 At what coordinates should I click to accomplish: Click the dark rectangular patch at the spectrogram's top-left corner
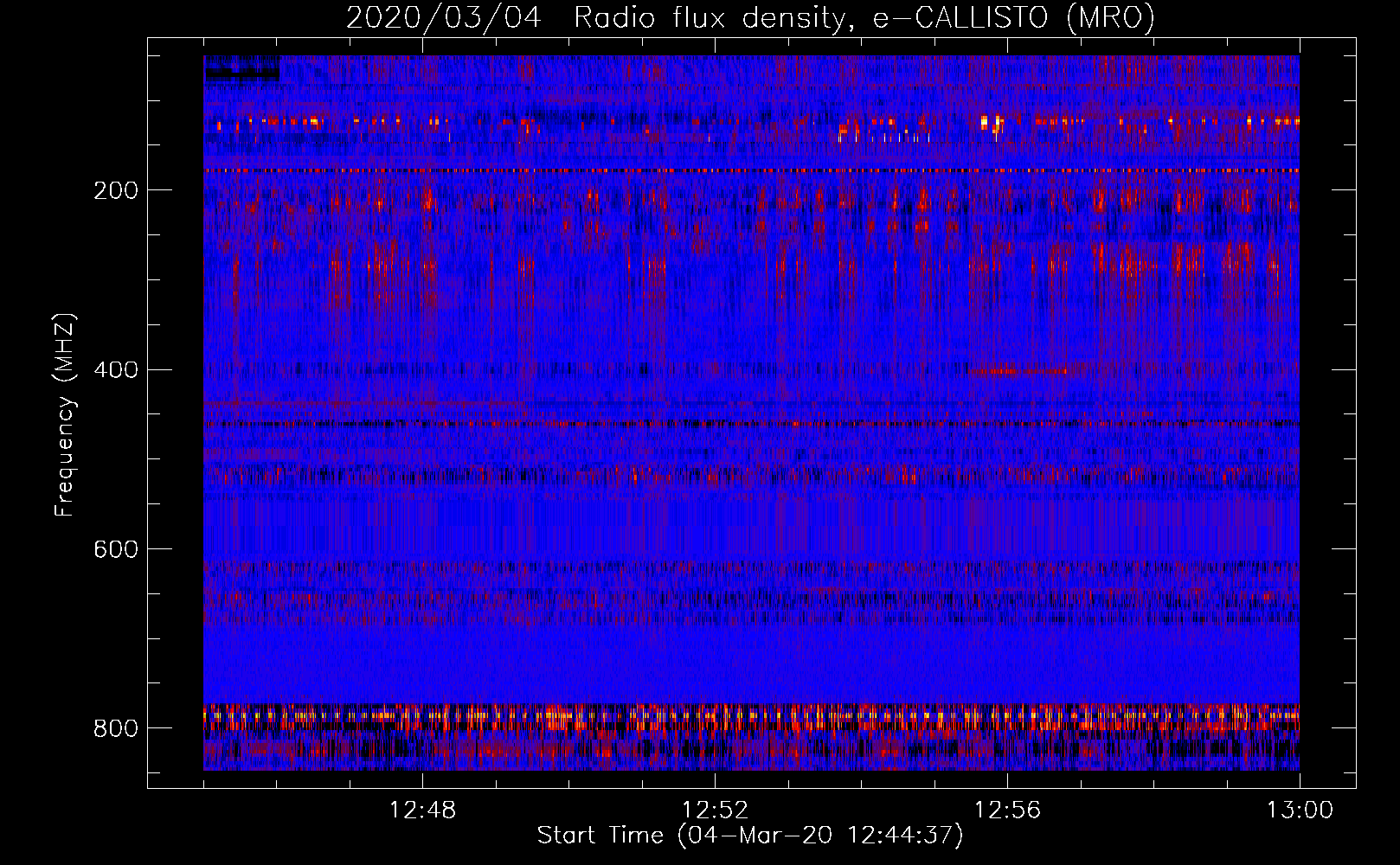point(241,68)
